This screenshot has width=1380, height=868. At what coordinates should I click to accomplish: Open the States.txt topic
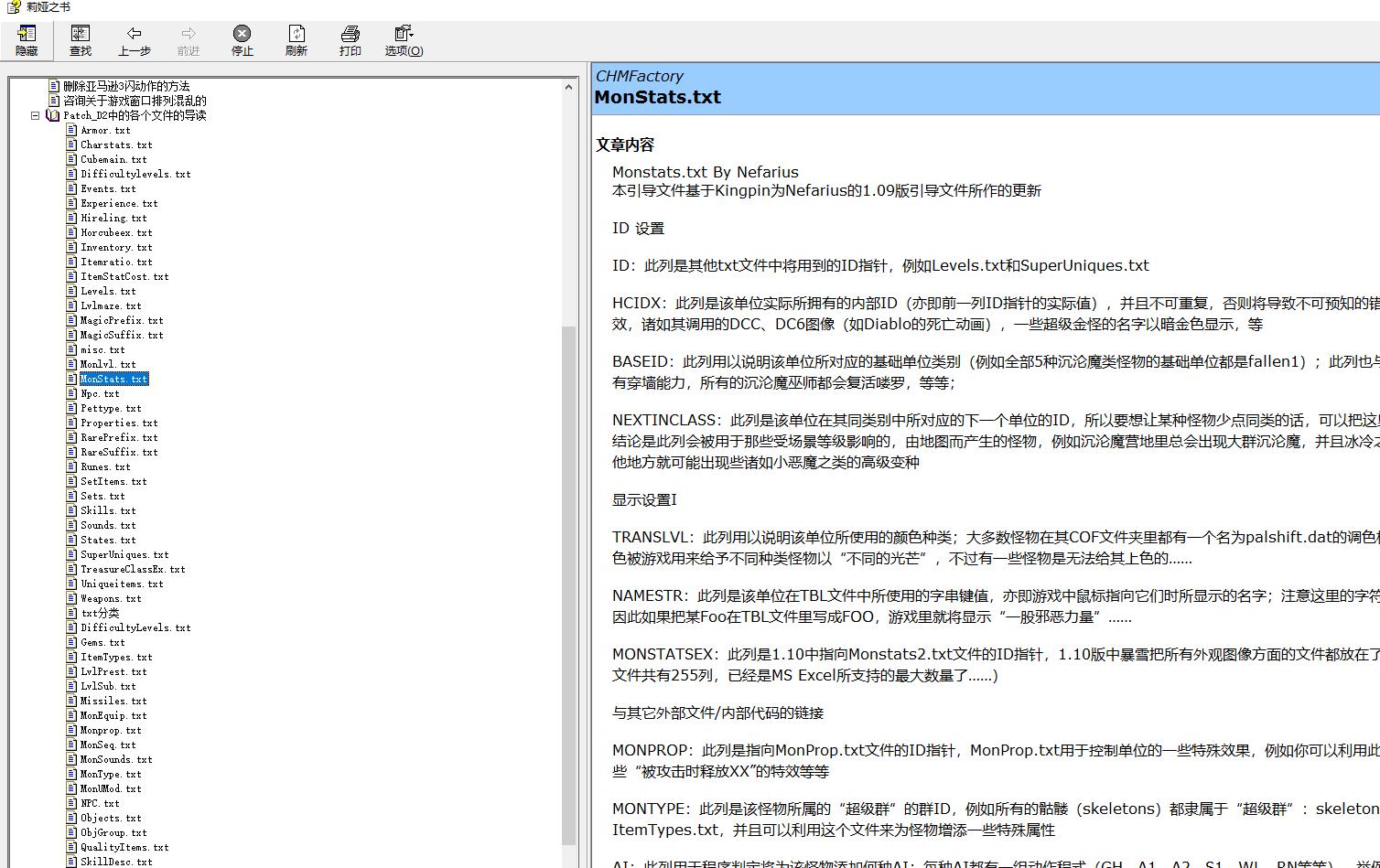tap(108, 540)
